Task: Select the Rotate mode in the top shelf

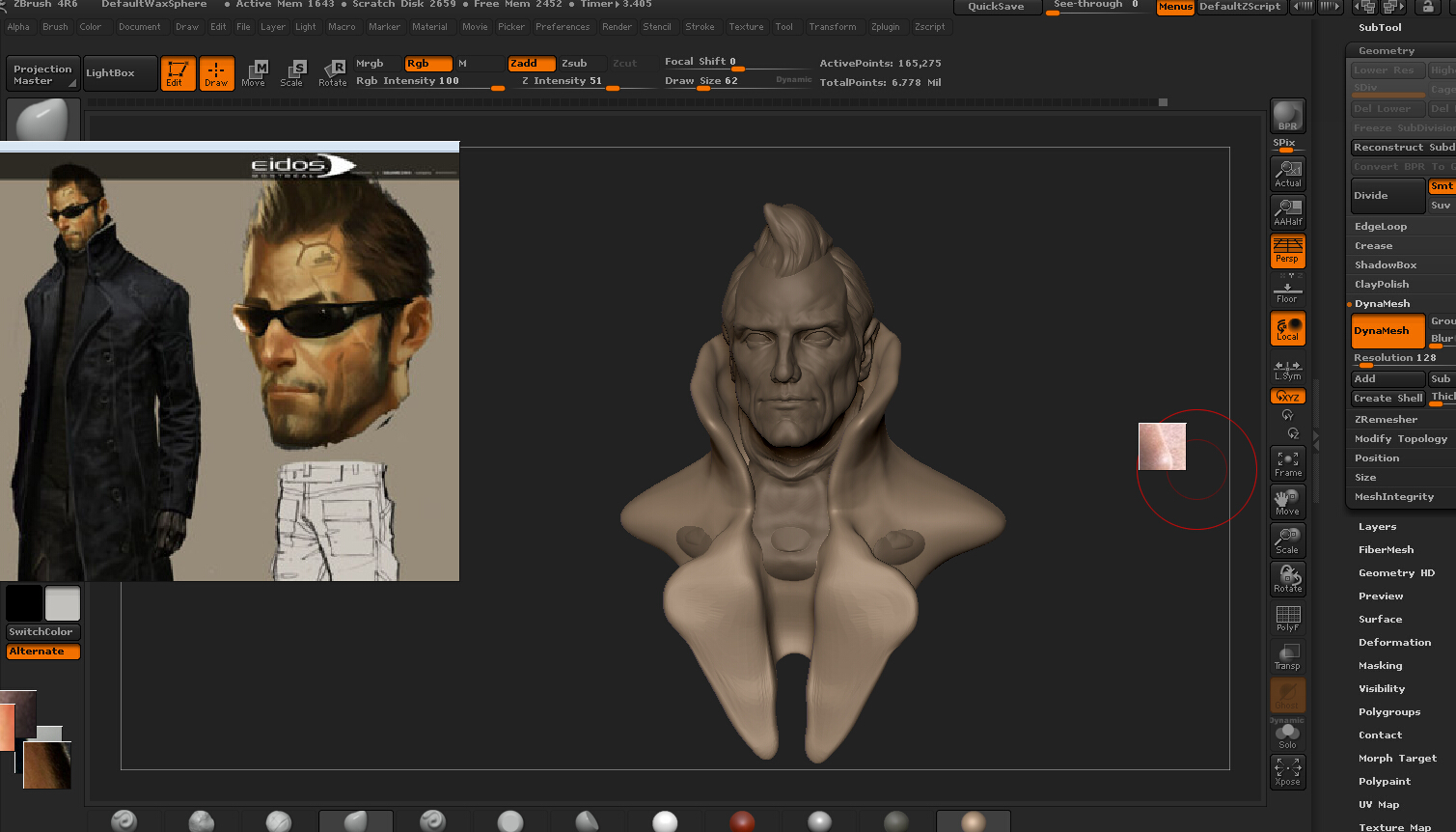Action: click(333, 73)
